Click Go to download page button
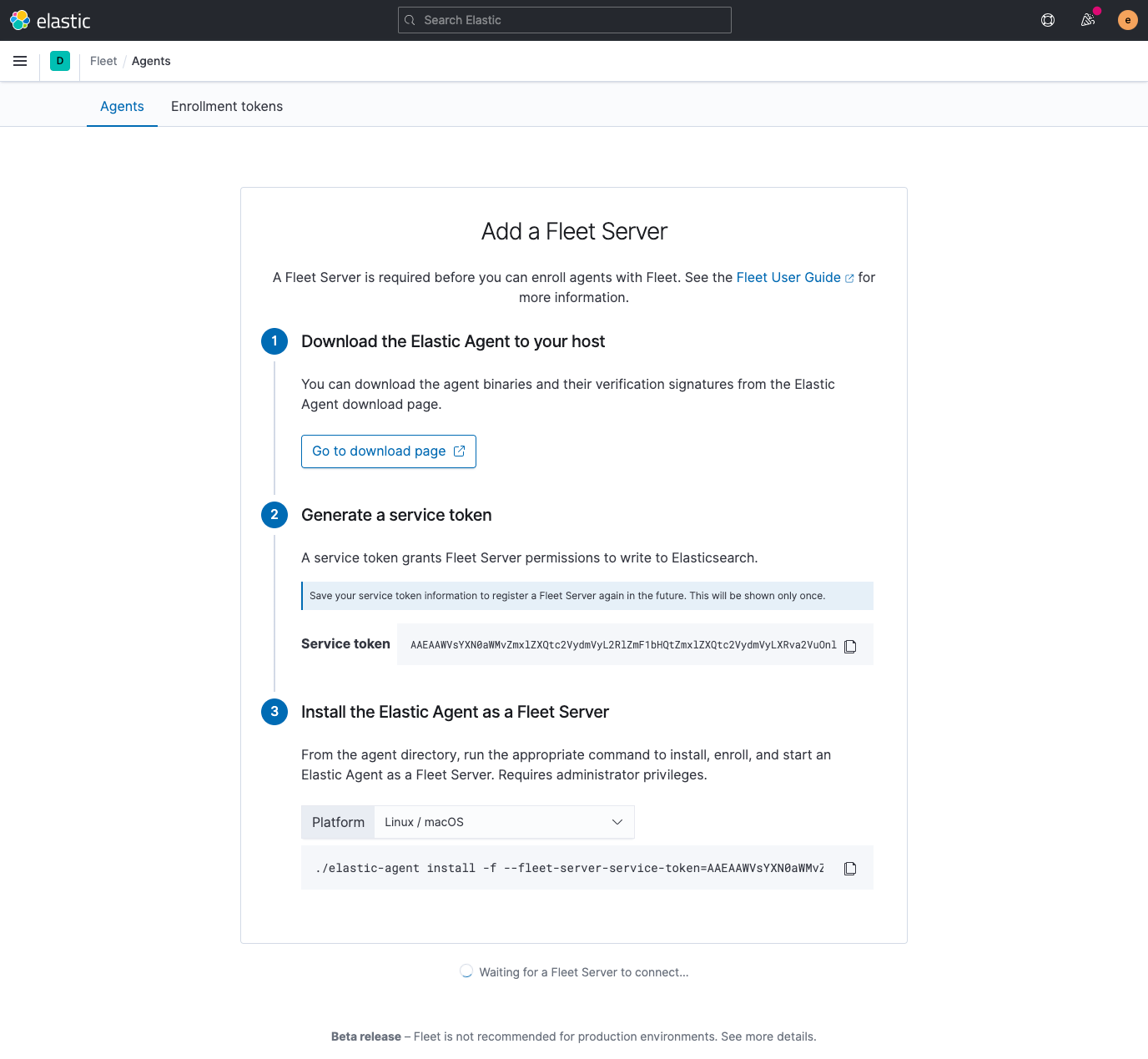 (x=389, y=451)
